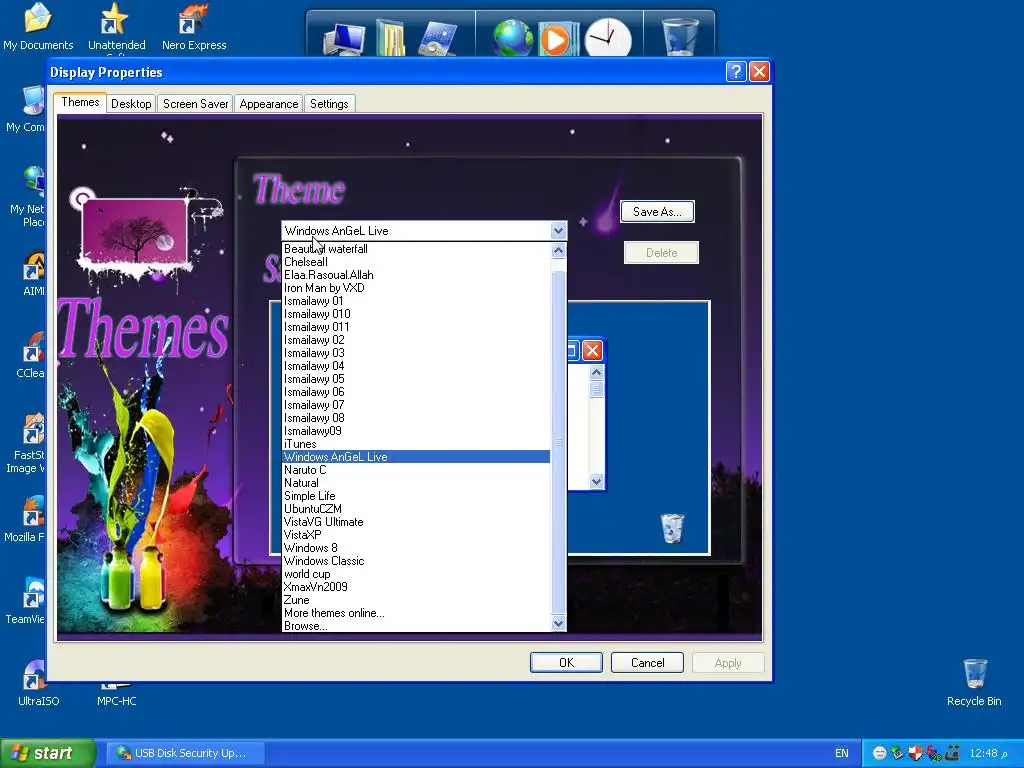Open the Appearance tab
The width and height of the screenshot is (1024, 768).
pyautogui.click(x=268, y=104)
